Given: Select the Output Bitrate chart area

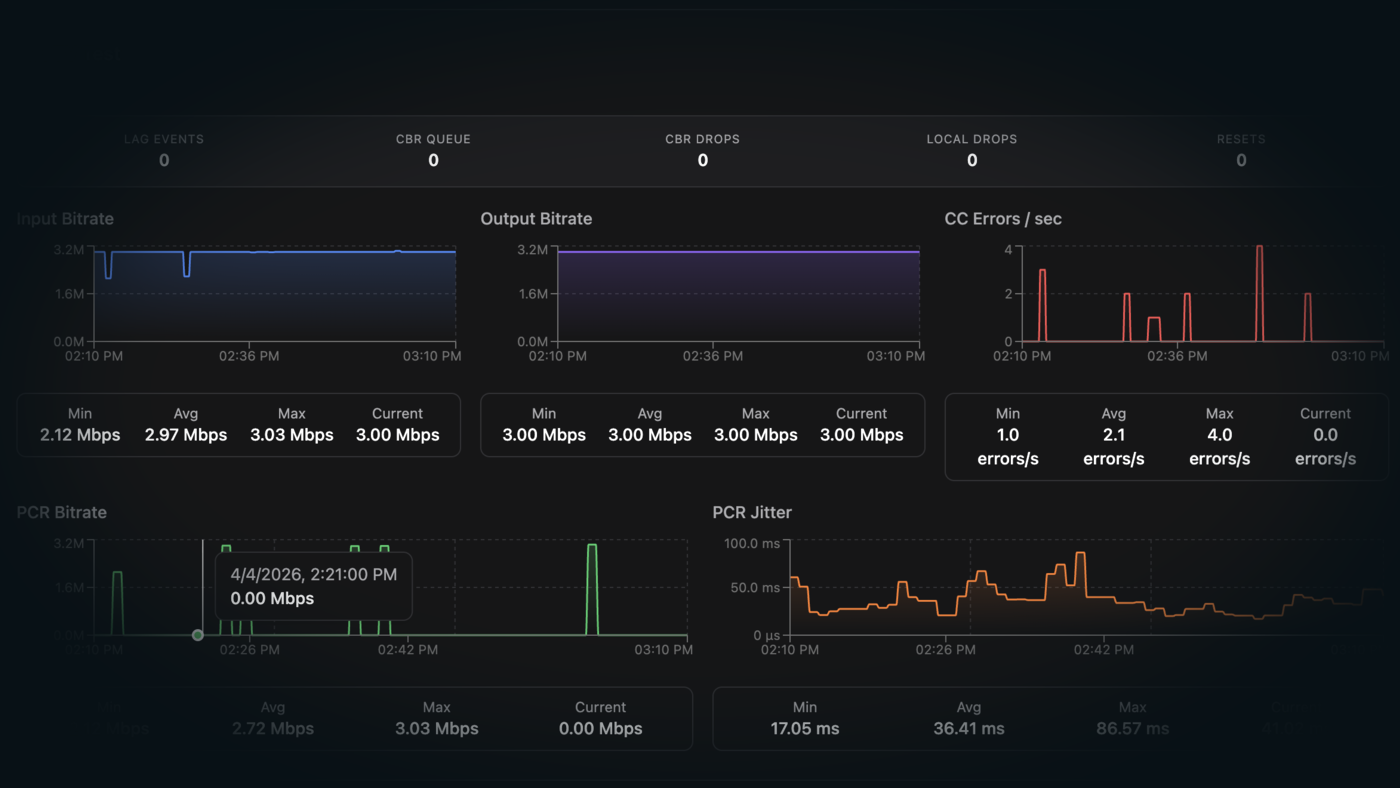Looking at the screenshot, I should tap(738, 295).
